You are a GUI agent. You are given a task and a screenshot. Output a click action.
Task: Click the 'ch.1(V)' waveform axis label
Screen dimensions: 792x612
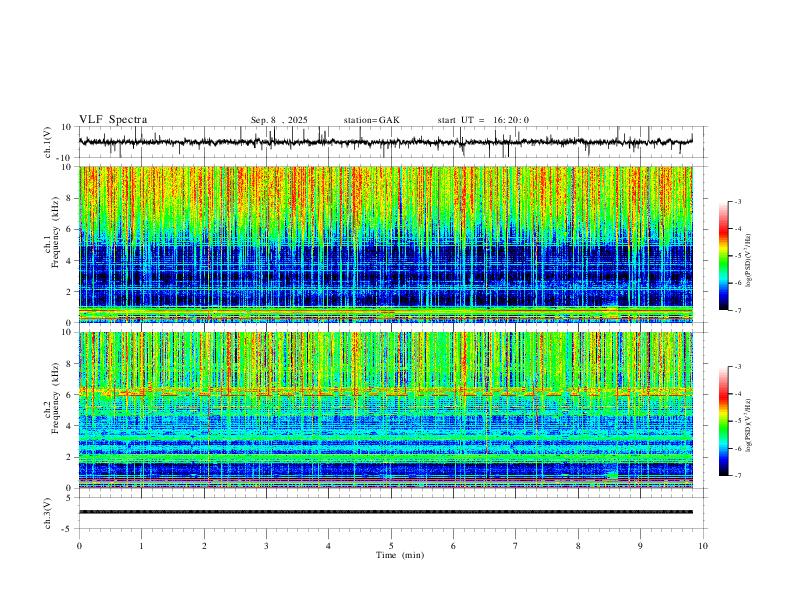[x=48, y=142]
